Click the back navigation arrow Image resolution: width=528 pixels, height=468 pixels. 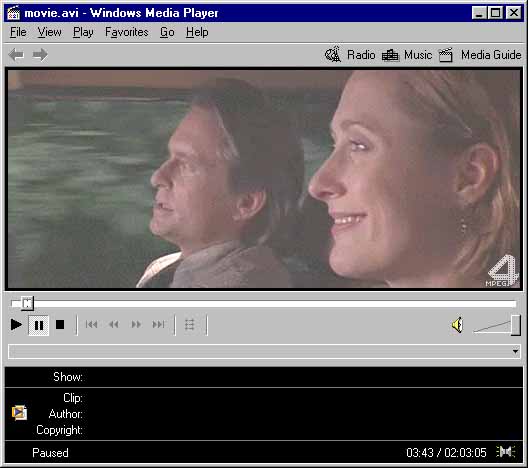coord(16,55)
